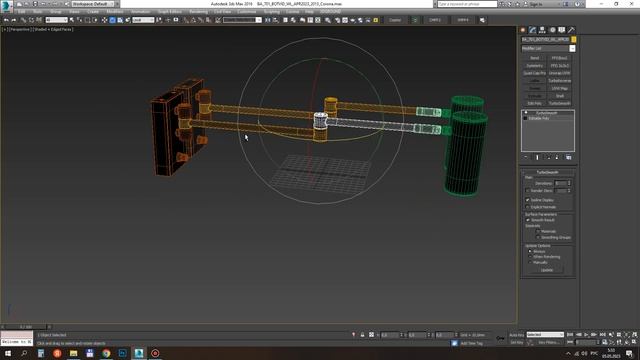640x360 pixels.
Task: Open the Material Editor from toolbar
Action: (328, 20)
